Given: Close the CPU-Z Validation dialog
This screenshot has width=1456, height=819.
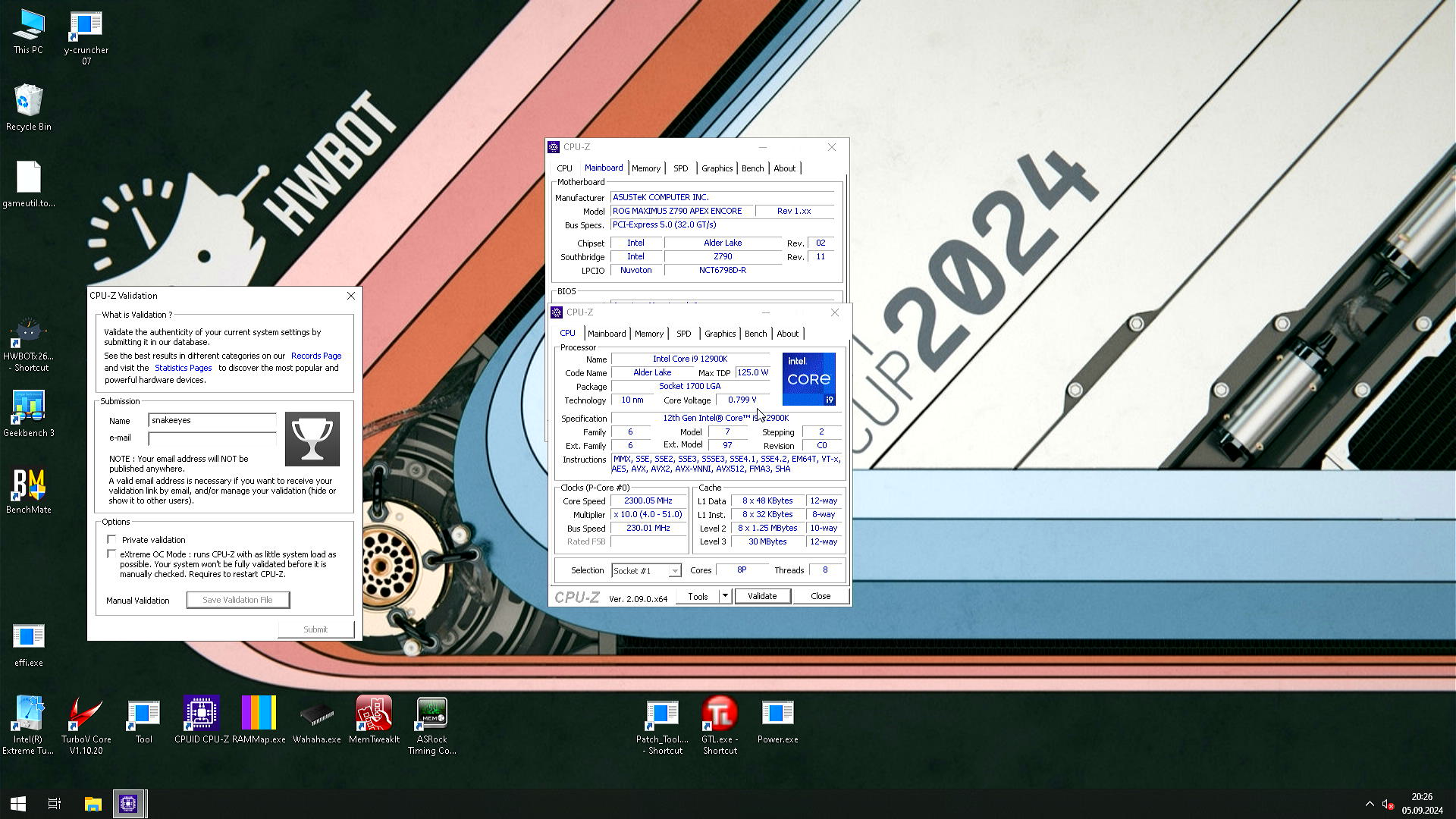Looking at the screenshot, I should click(350, 296).
